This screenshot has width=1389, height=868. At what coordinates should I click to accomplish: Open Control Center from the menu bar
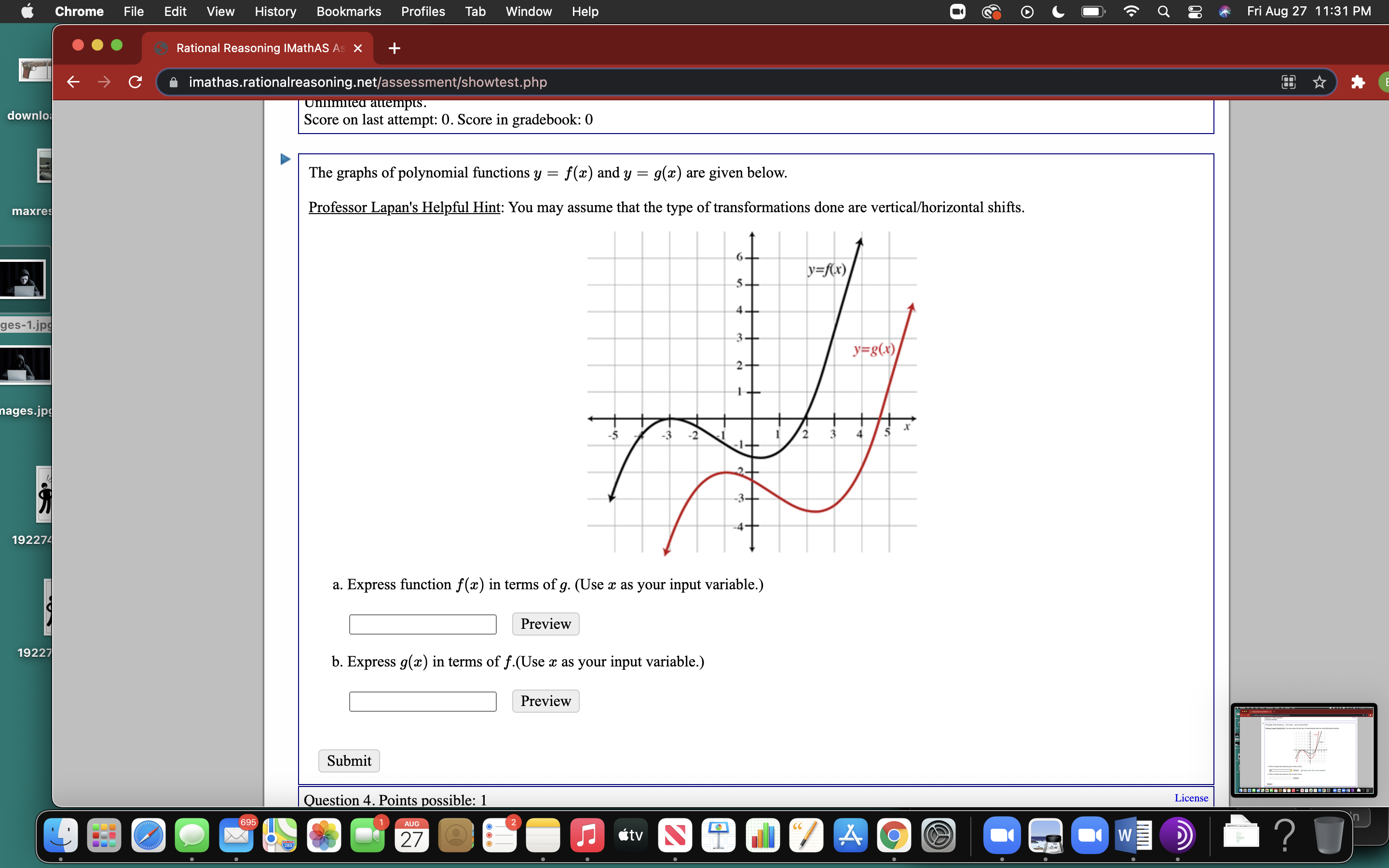(1195, 11)
